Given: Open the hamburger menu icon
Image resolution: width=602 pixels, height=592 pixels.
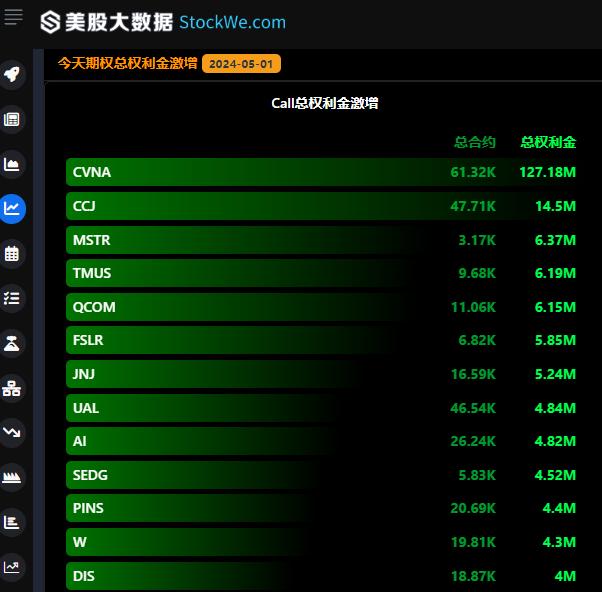Looking at the screenshot, I should click(13, 18).
